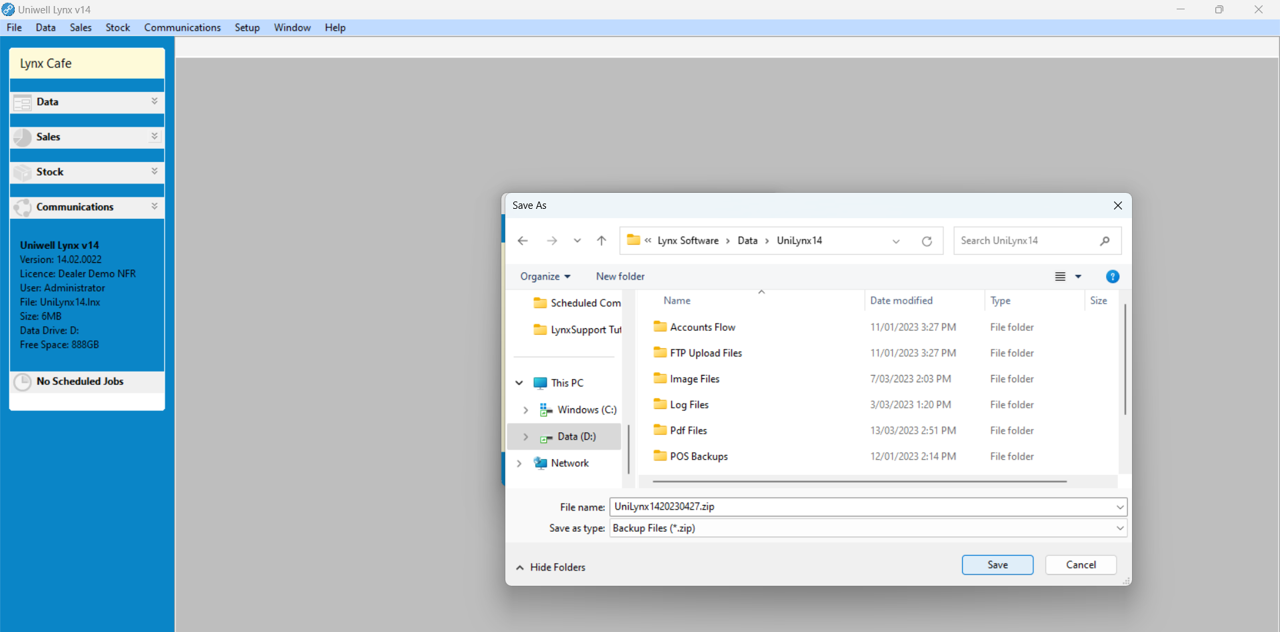Click the Data panel icon in sidebar
Image resolution: width=1280 pixels, height=632 pixels.
(x=22, y=102)
